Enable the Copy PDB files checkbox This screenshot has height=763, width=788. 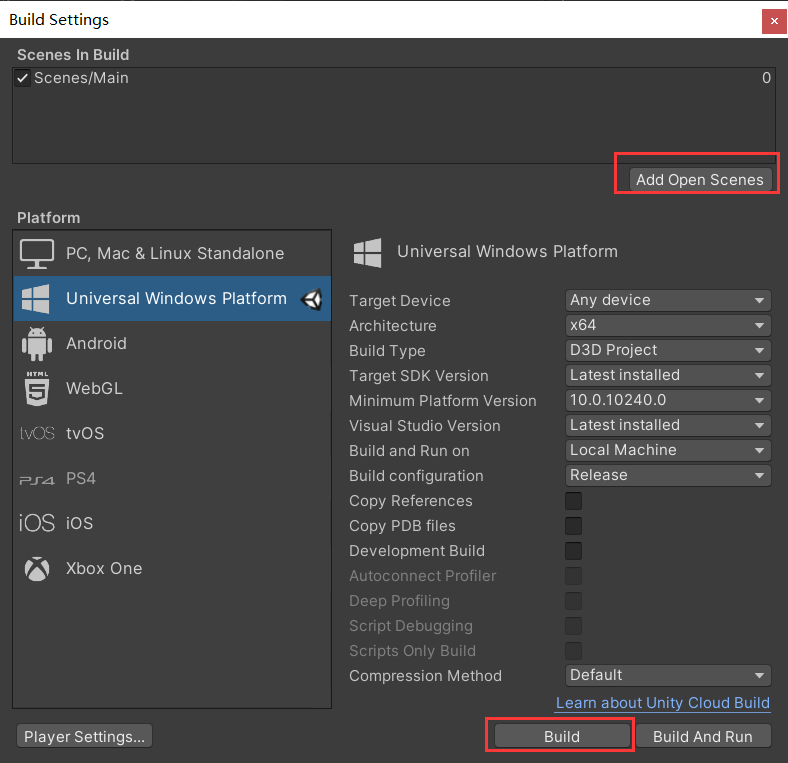coord(573,526)
